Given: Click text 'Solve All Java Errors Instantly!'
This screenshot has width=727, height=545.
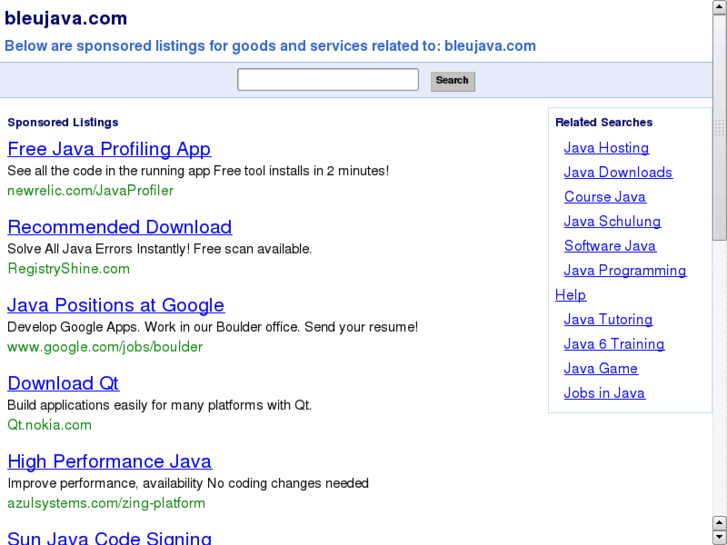Looking at the screenshot, I should pos(98,249).
